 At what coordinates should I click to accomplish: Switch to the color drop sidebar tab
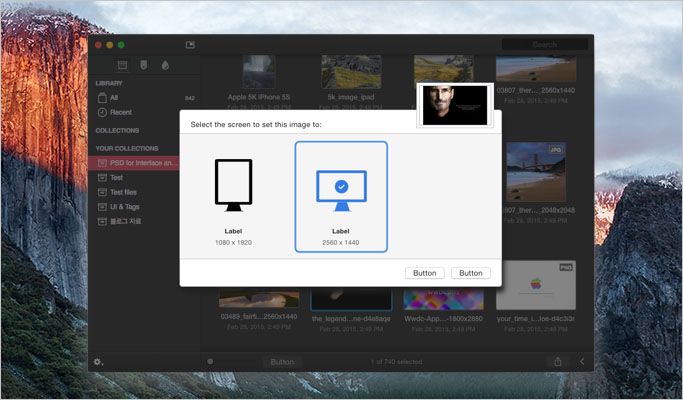[165, 65]
